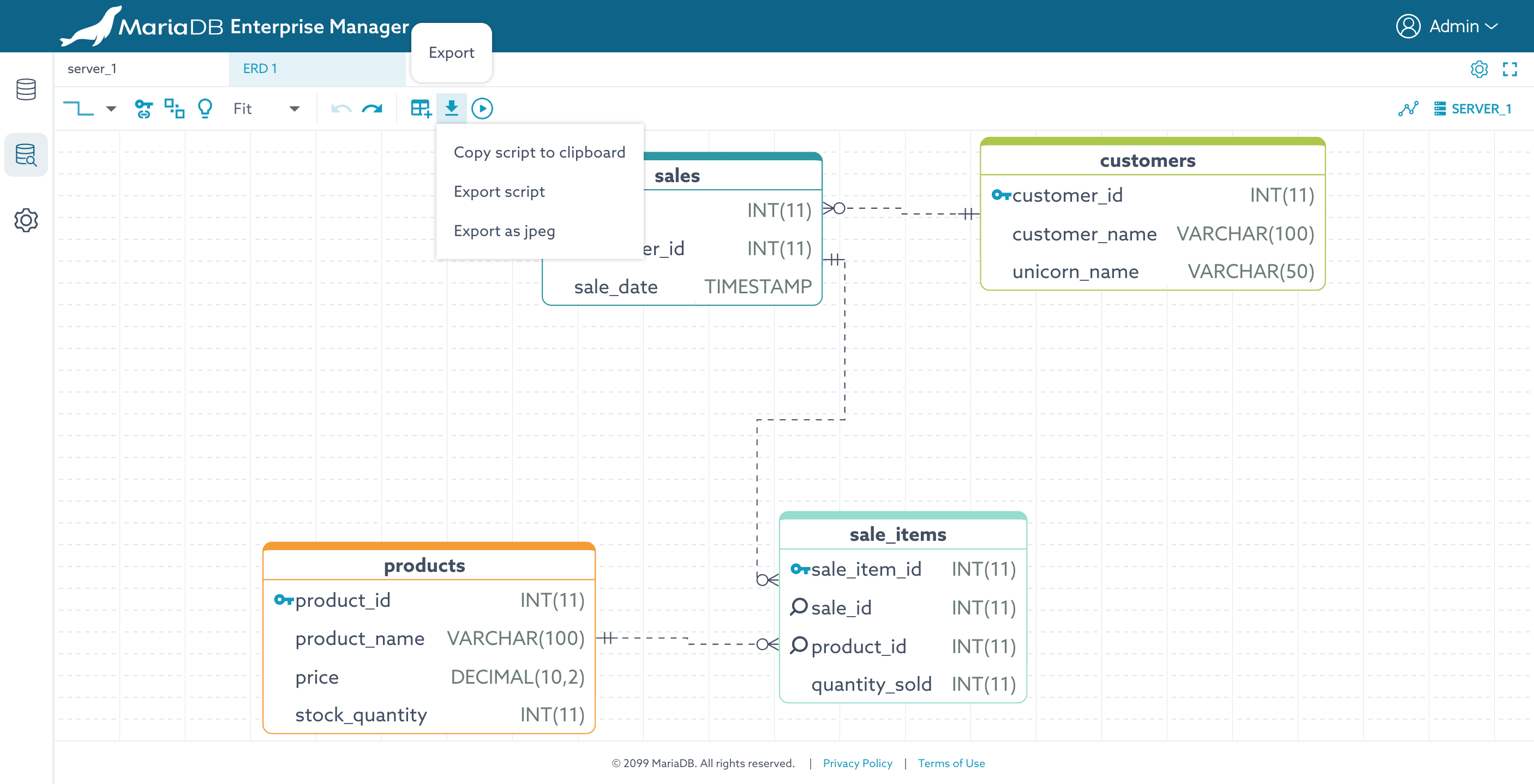Toggle the highlight lightbulb icon
Viewport: 1534px width, 784px height.
(x=205, y=108)
